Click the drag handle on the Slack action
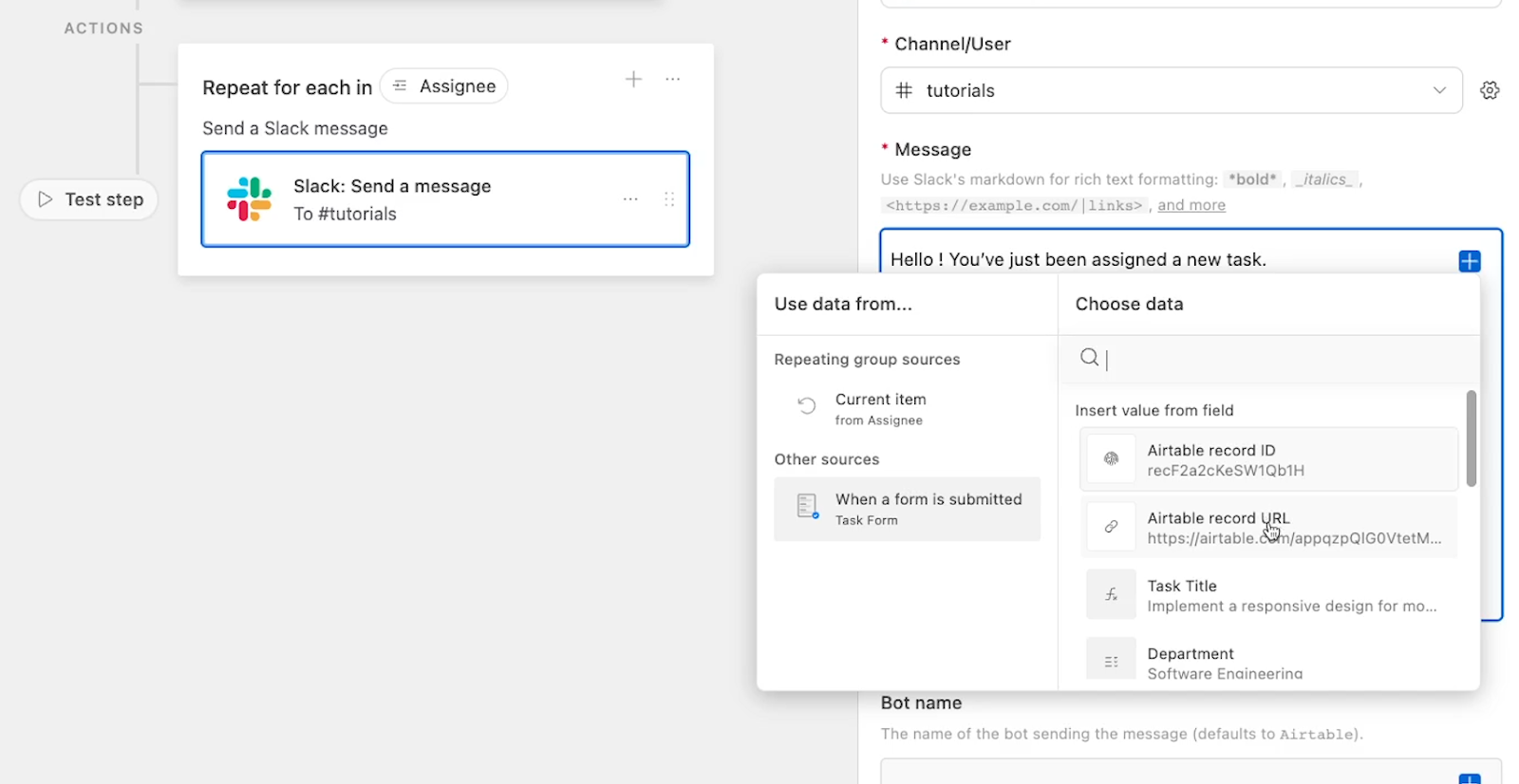The width and height of the screenshot is (1519, 784). tap(669, 199)
